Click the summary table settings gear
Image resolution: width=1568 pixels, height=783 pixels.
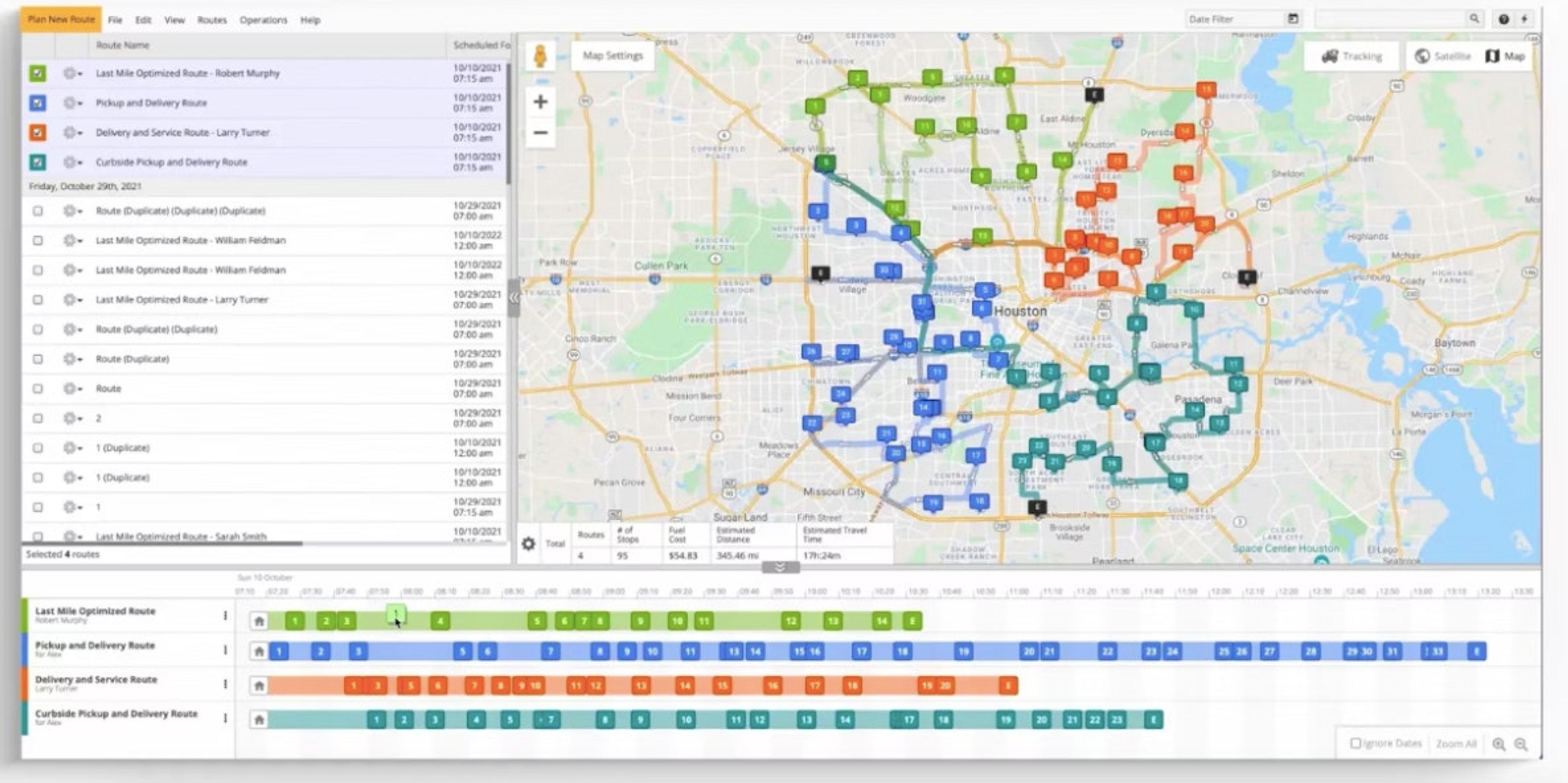pos(529,543)
